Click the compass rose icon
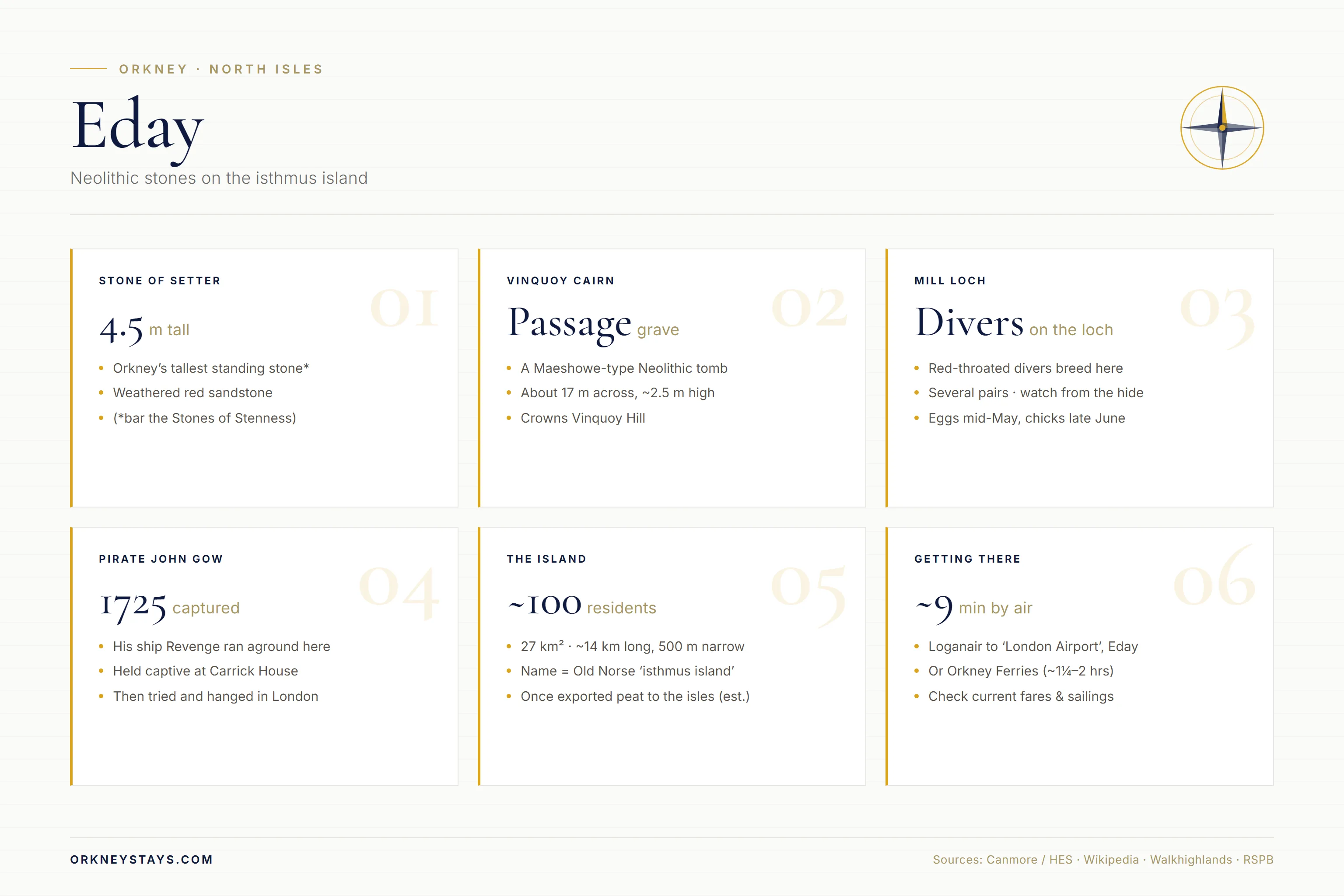The width and height of the screenshot is (1344, 896). tap(1221, 127)
